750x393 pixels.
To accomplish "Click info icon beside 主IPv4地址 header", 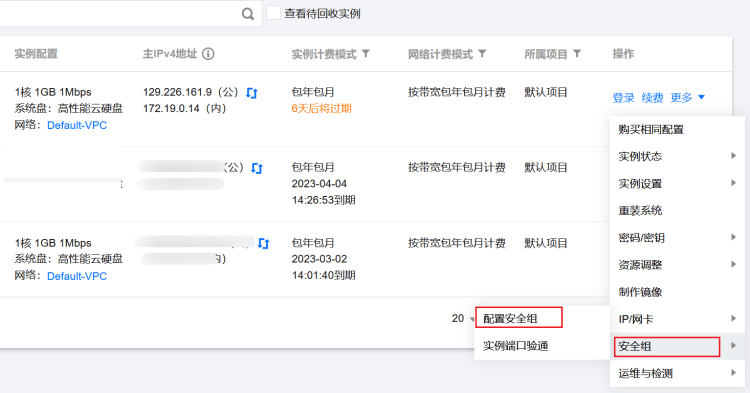I will coord(208,54).
